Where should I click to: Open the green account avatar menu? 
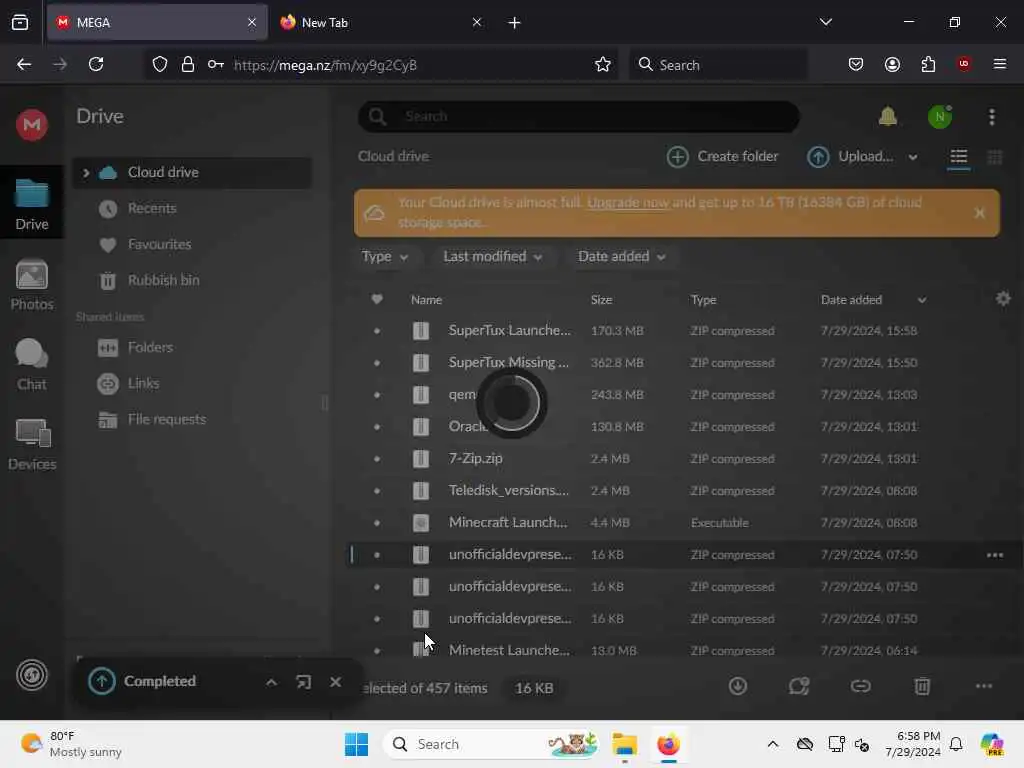click(940, 117)
